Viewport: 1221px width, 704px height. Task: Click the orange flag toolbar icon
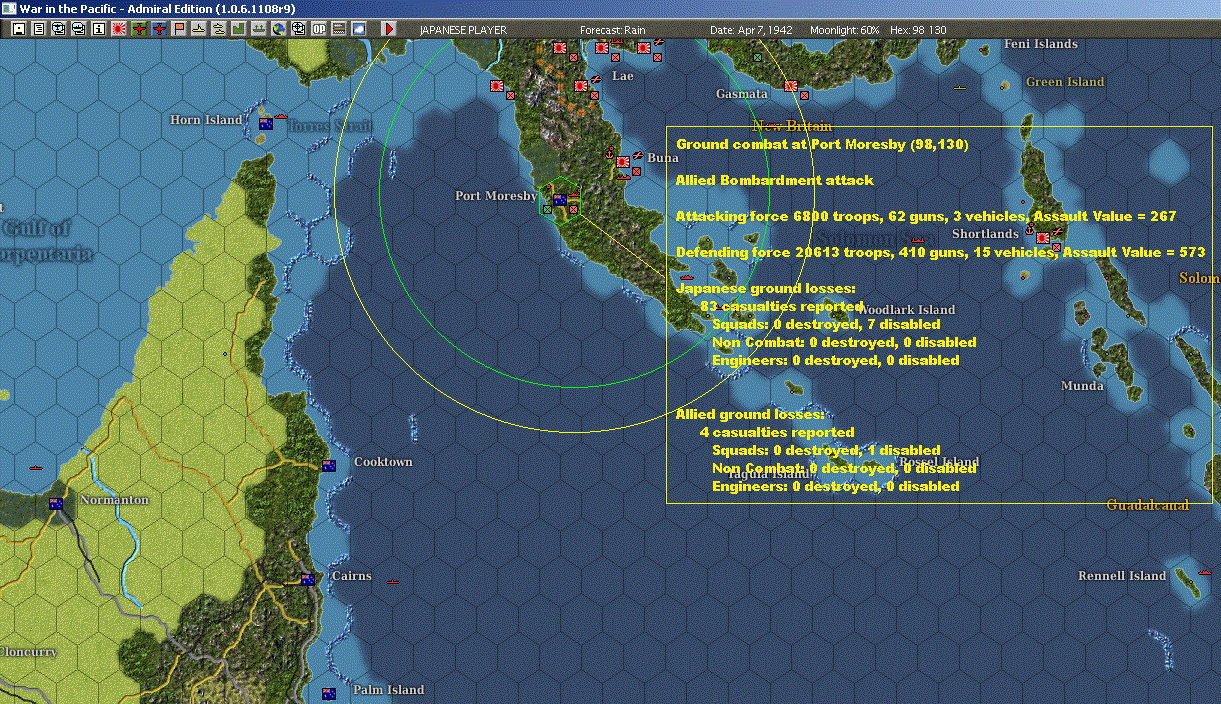tap(179, 29)
